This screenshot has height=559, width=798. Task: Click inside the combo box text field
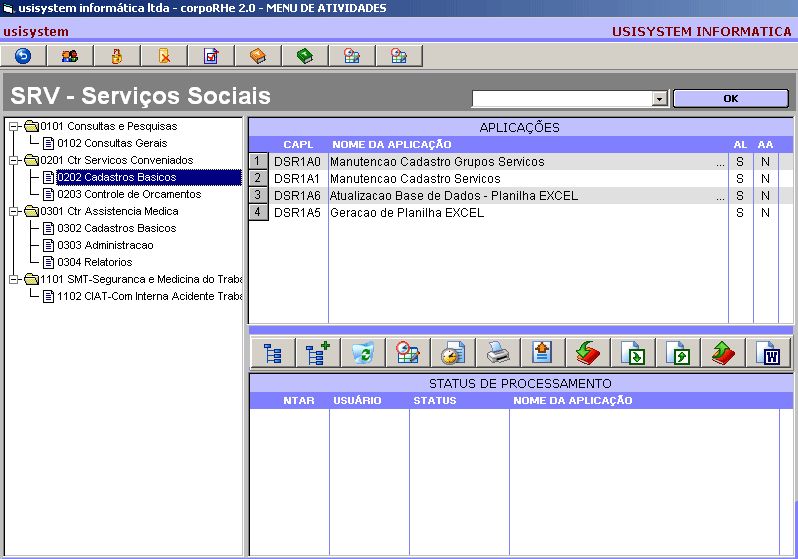[x=562, y=99]
